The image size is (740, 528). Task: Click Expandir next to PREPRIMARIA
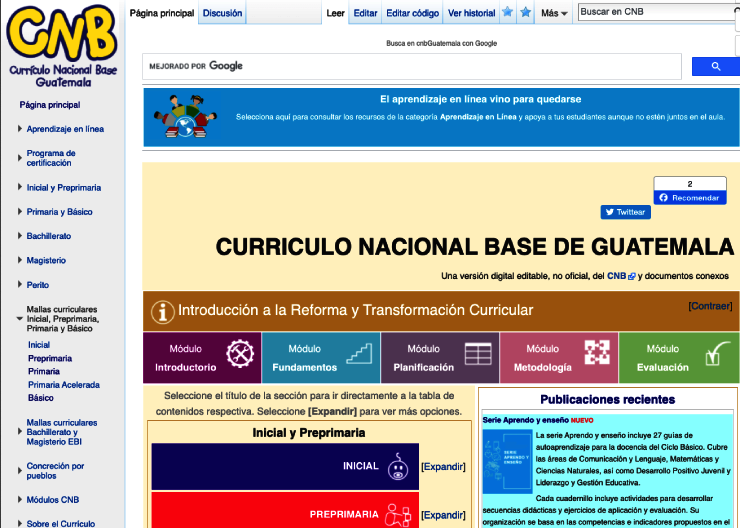pyautogui.click(x=443, y=515)
